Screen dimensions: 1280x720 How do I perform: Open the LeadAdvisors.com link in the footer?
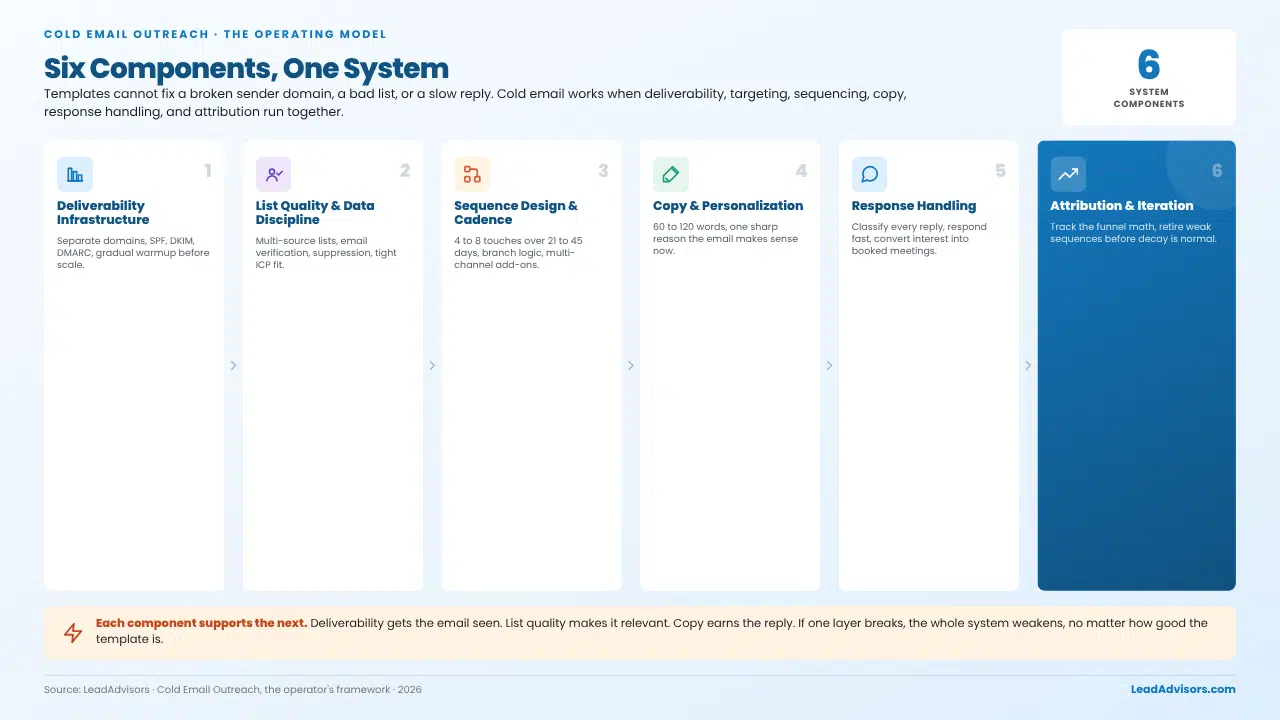coord(1183,689)
